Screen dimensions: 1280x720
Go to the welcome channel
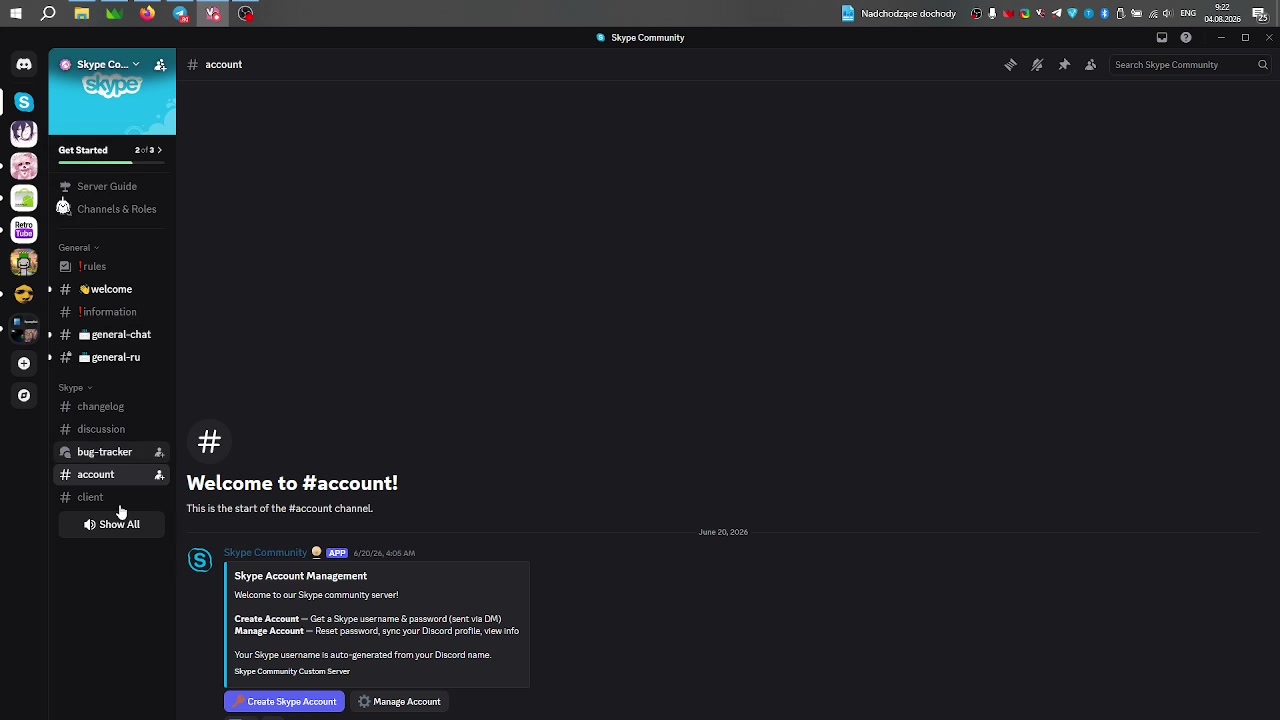pyautogui.click(x=111, y=289)
